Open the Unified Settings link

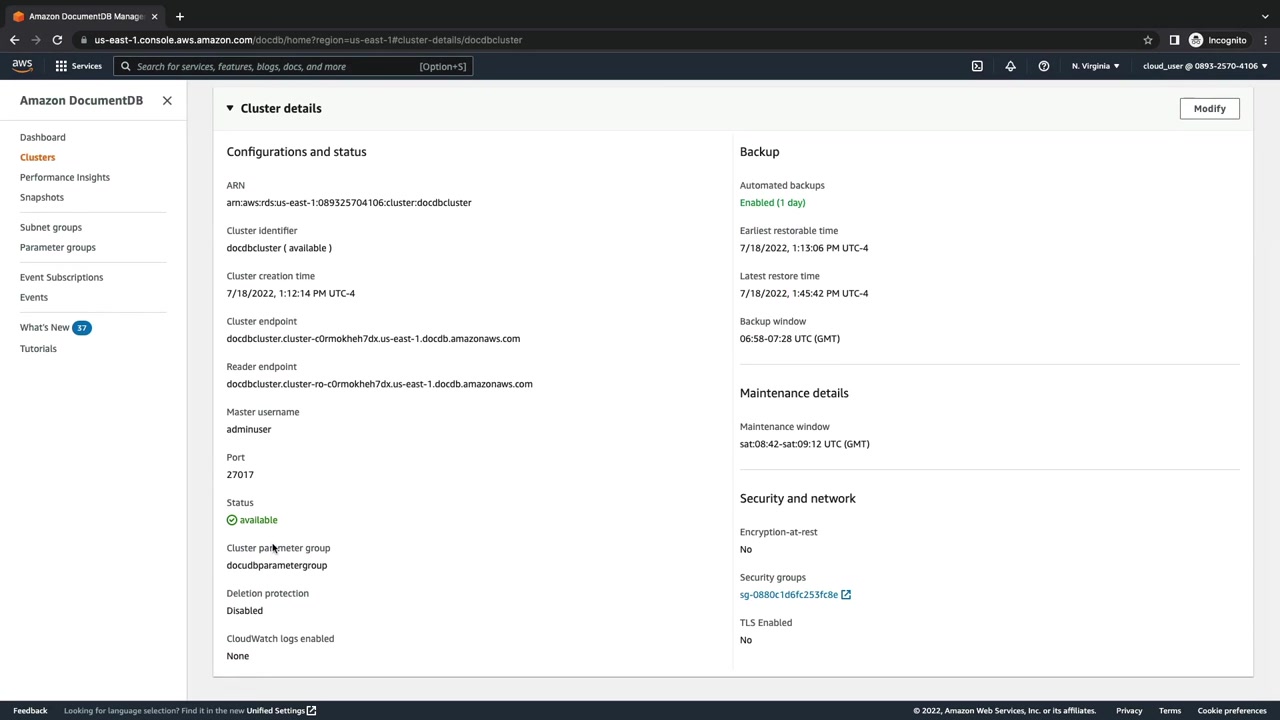276,711
